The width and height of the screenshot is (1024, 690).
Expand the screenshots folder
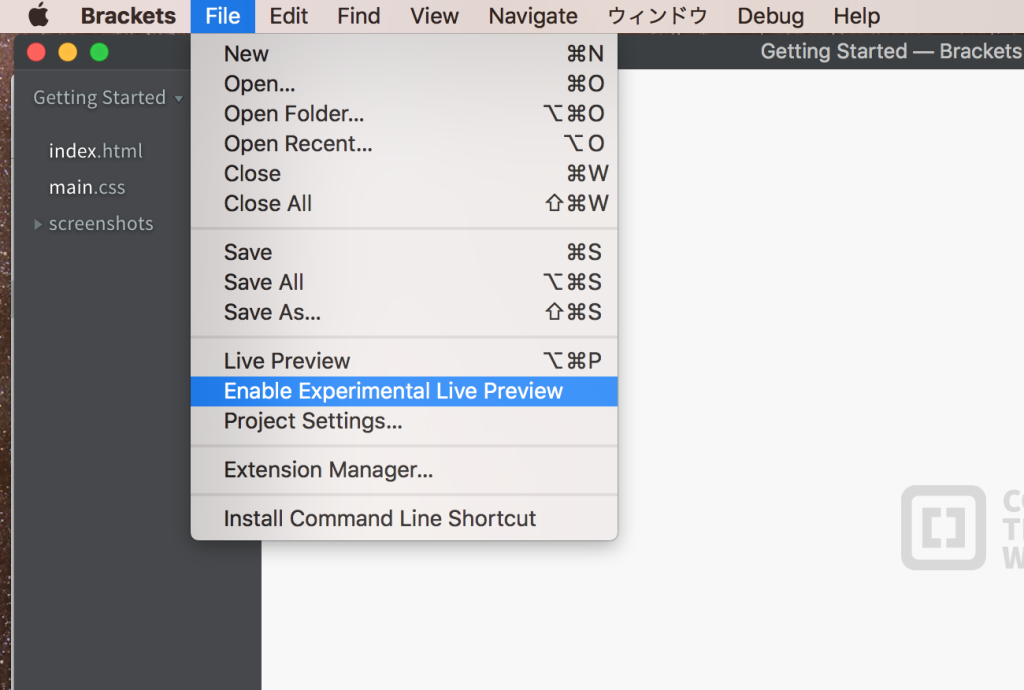[38, 224]
